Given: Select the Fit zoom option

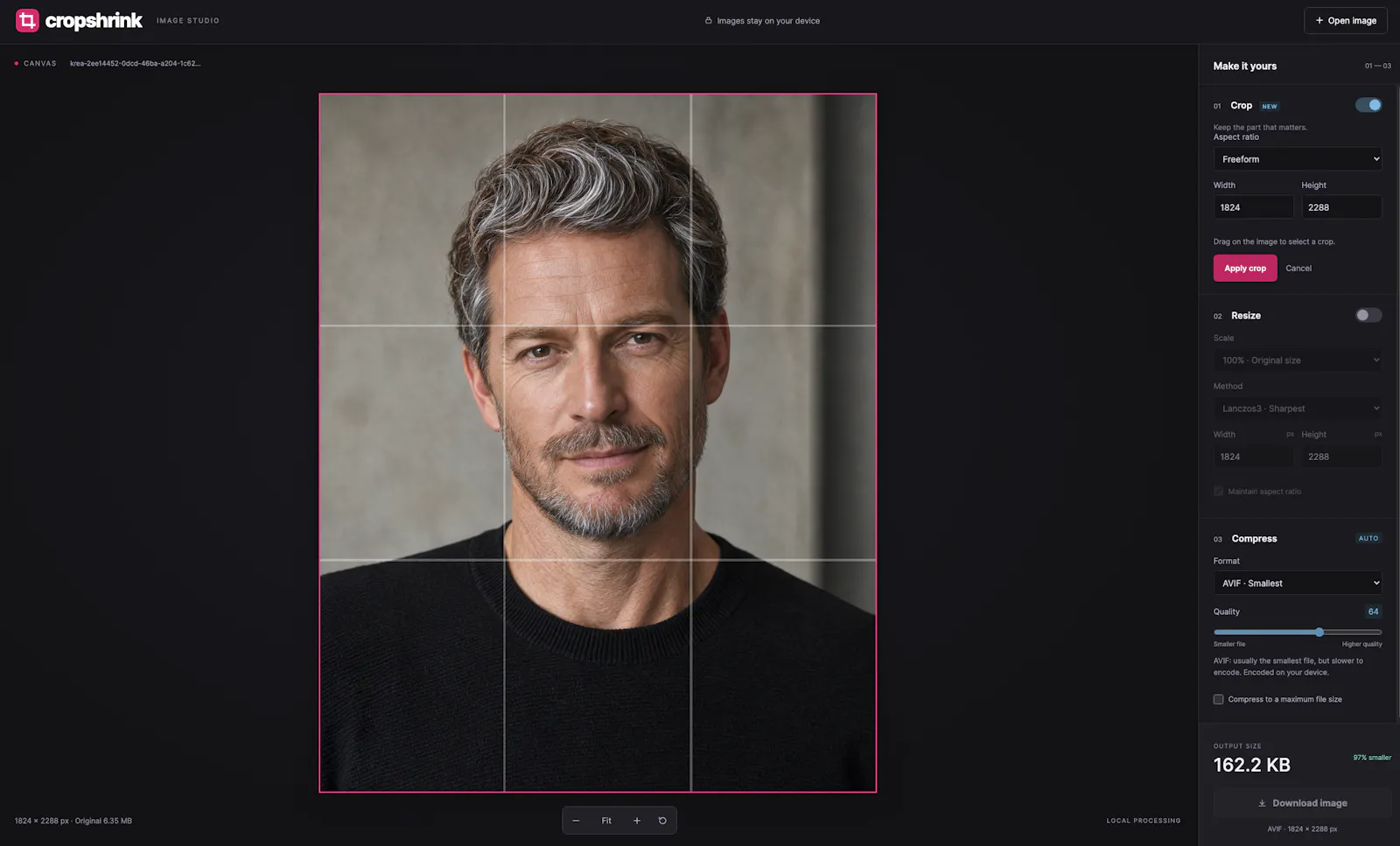Looking at the screenshot, I should pyautogui.click(x=606, y=821).
